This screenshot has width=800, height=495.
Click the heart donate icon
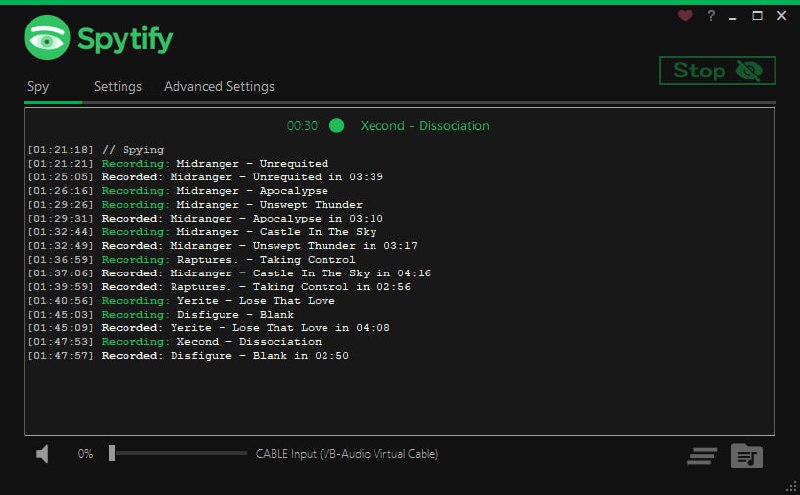[685, 16]
